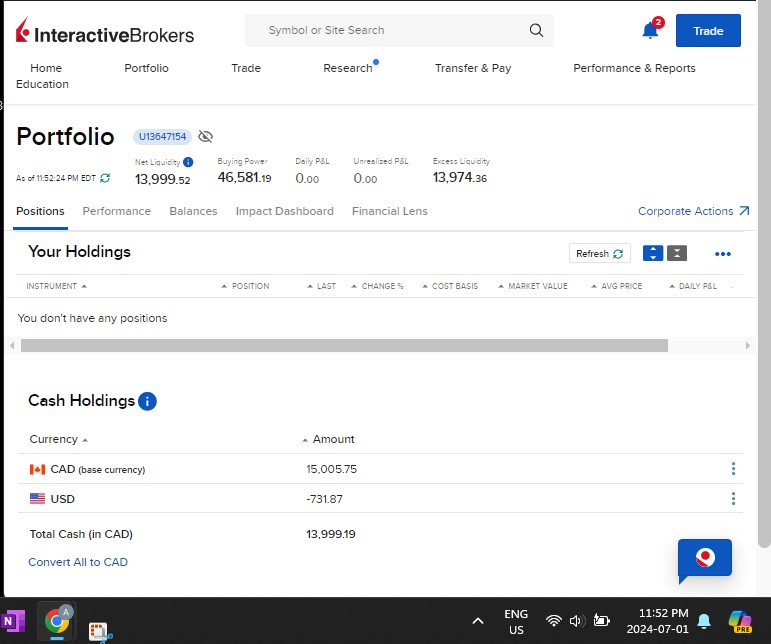771x644 pixels.
Task: Switch to the Performance tab
Action: pos(116,211)
